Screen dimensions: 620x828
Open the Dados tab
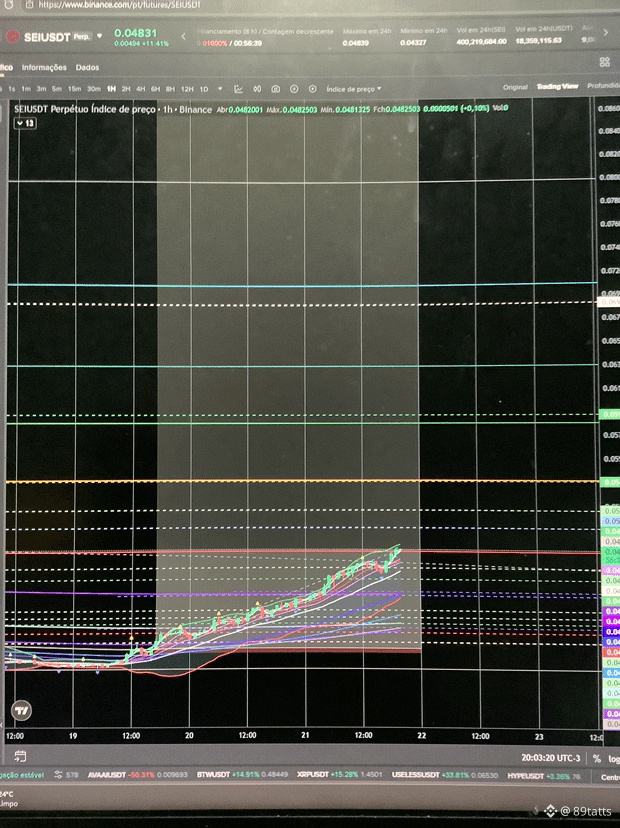coord(87,68)
